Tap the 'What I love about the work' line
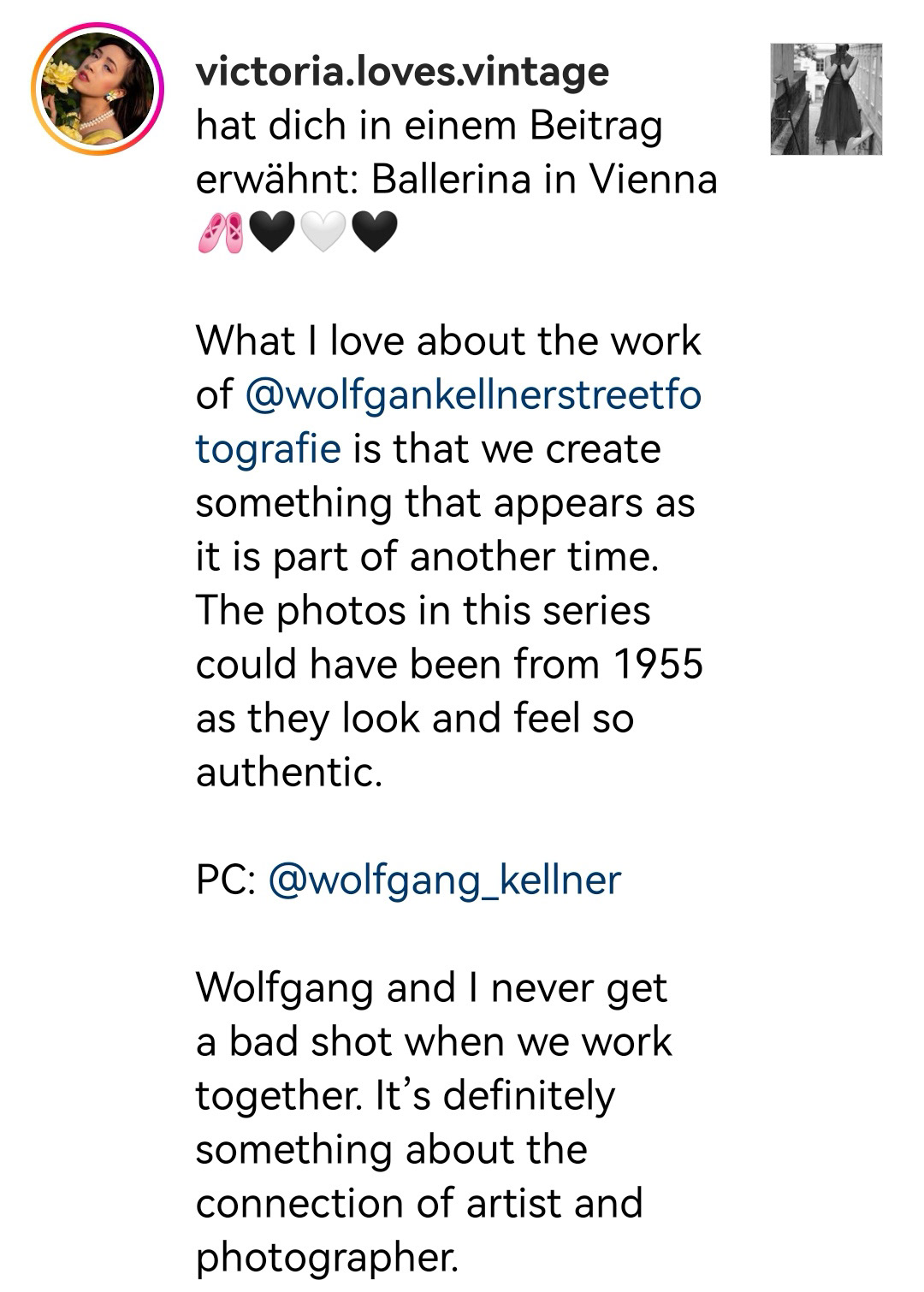Screen dimensions: 924x1292 [x=448, y=341]
